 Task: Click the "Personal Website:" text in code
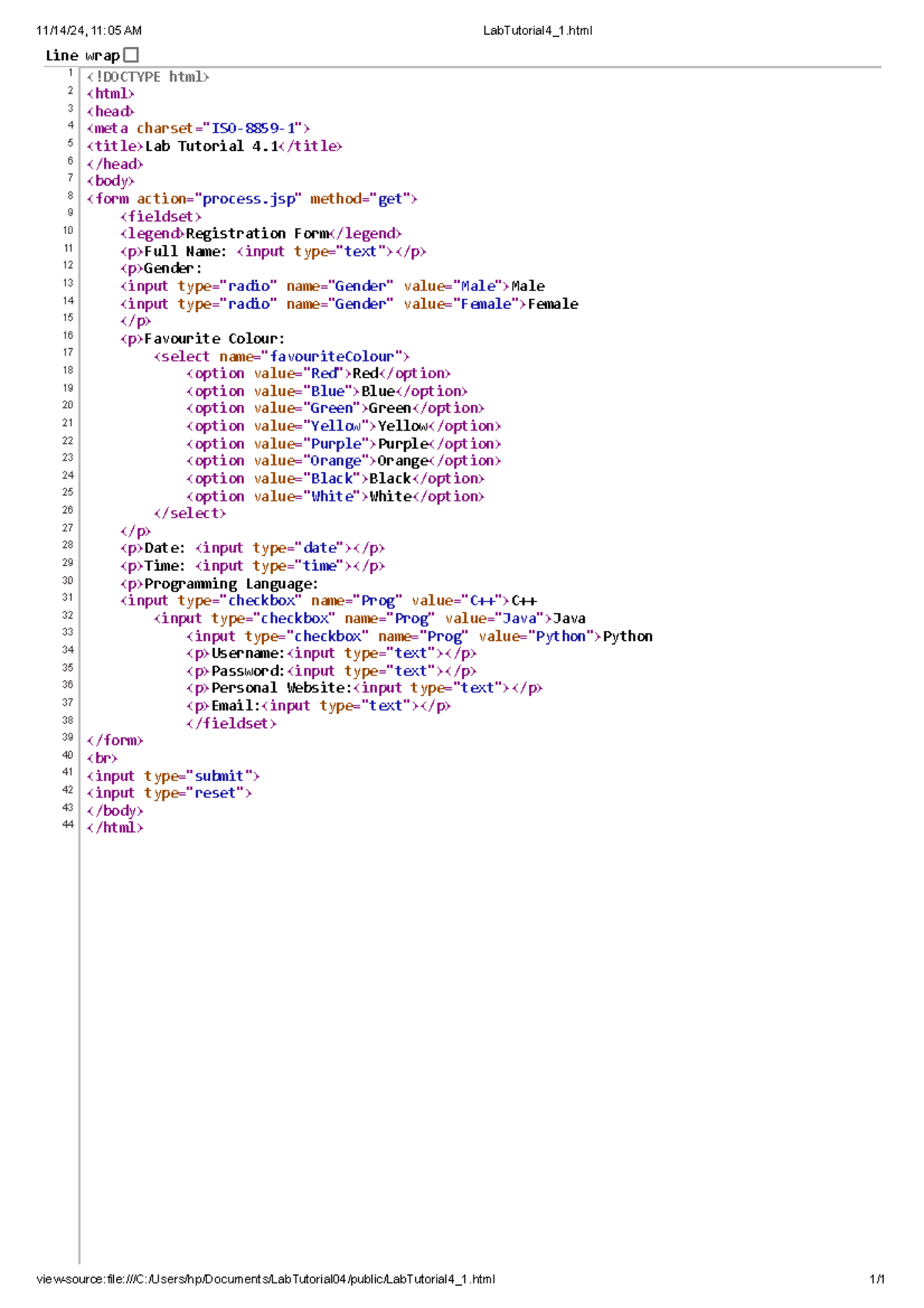281,688
